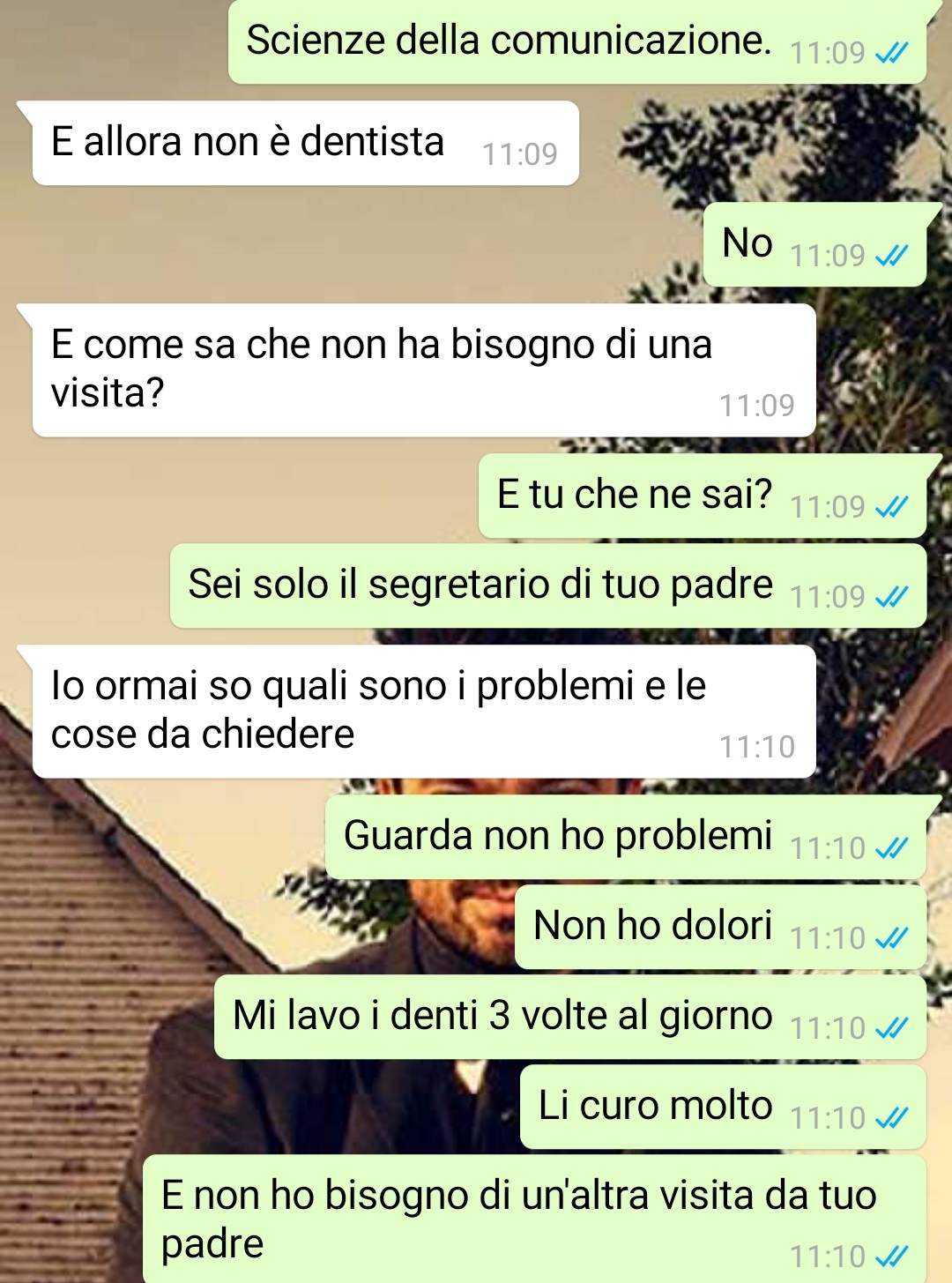Tap the 11:09 timestamp on 'E allora non è dentista'
Image resolution: width=952 pixels, height=1283 pixels.
(x=520, y=155)
